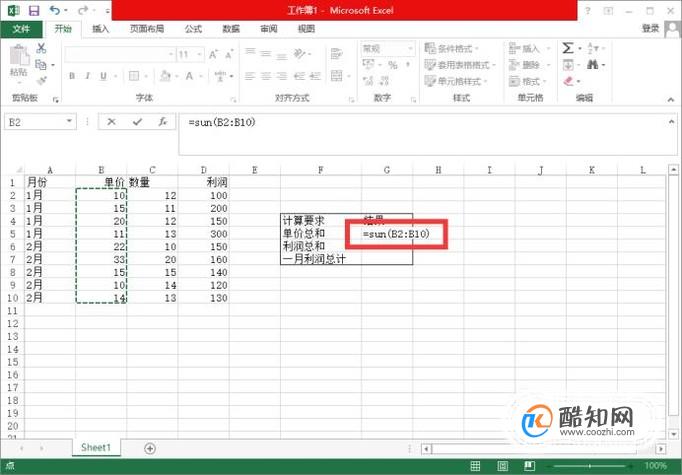The width and height of the screenshot is (682, 475).
Task: Toggle Align Right button
Action: click(281, 76)
